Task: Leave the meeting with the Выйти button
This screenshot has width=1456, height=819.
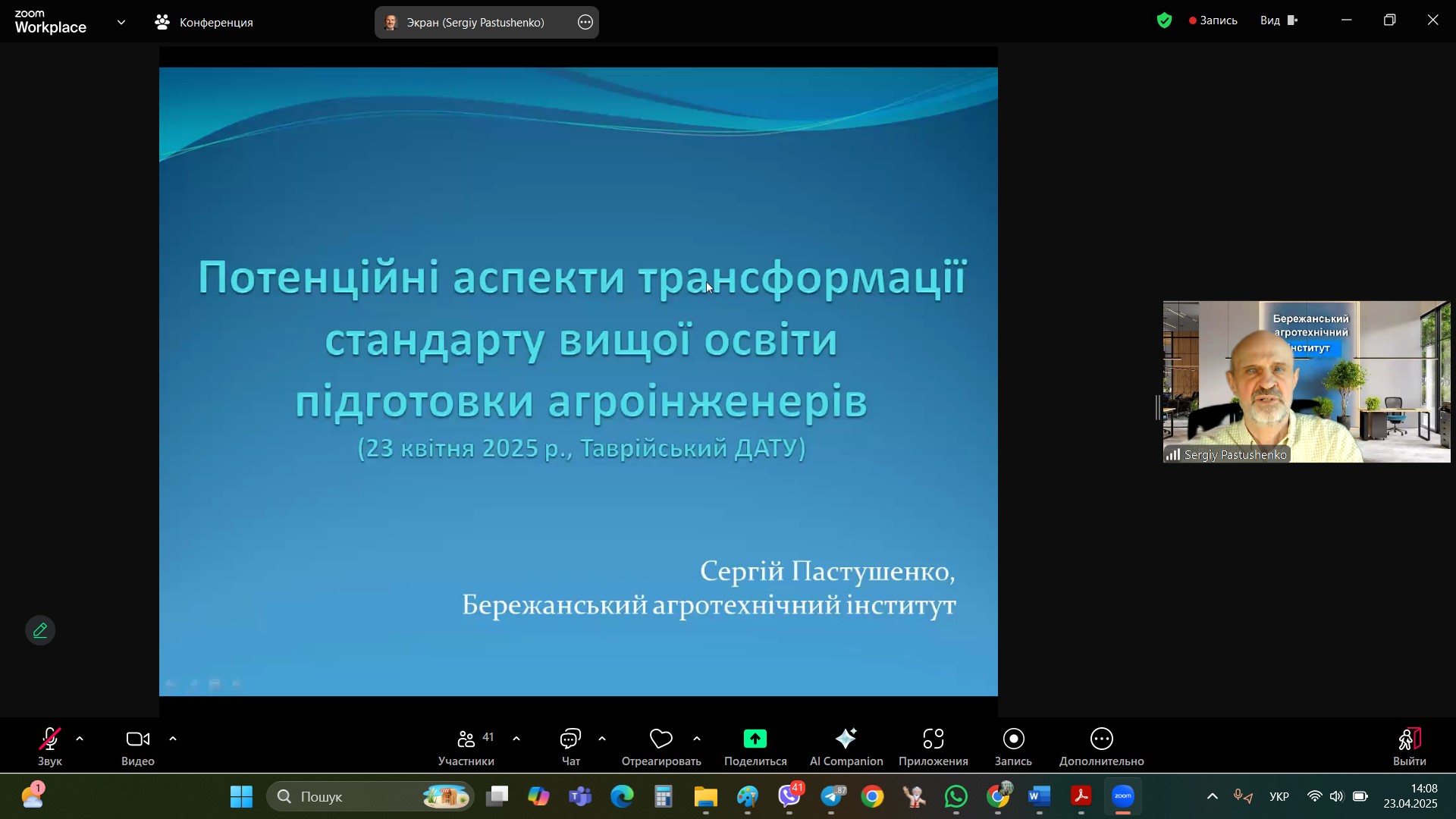Action: (1410, 746)
